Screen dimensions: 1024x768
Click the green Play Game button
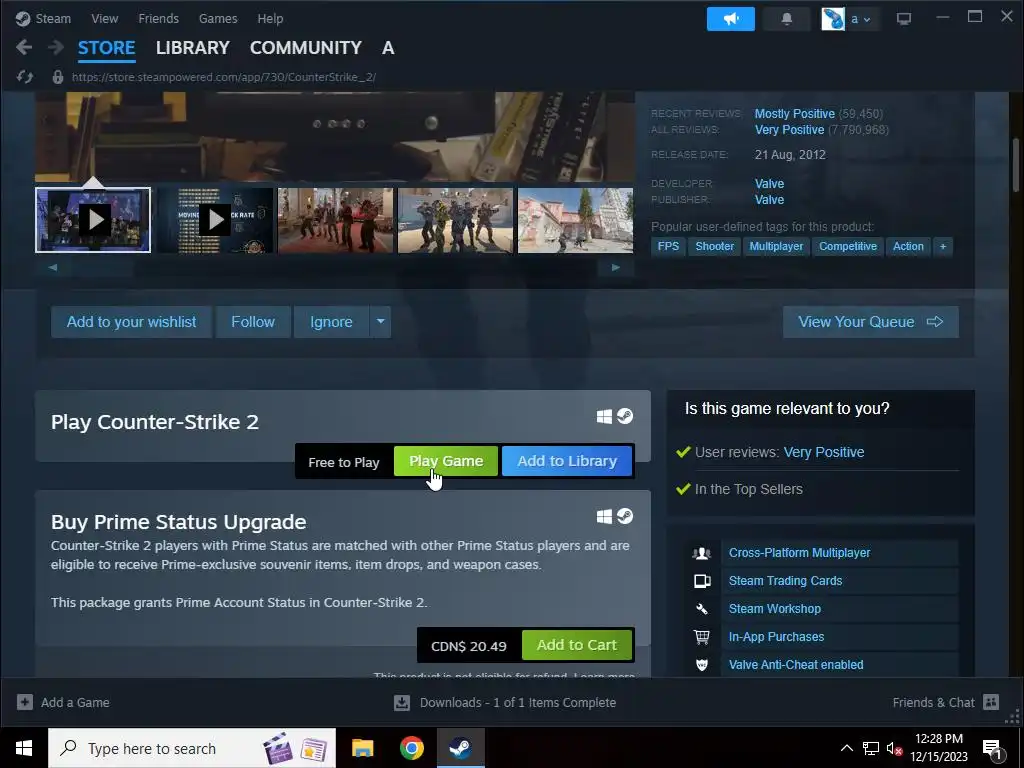(446, 461)
